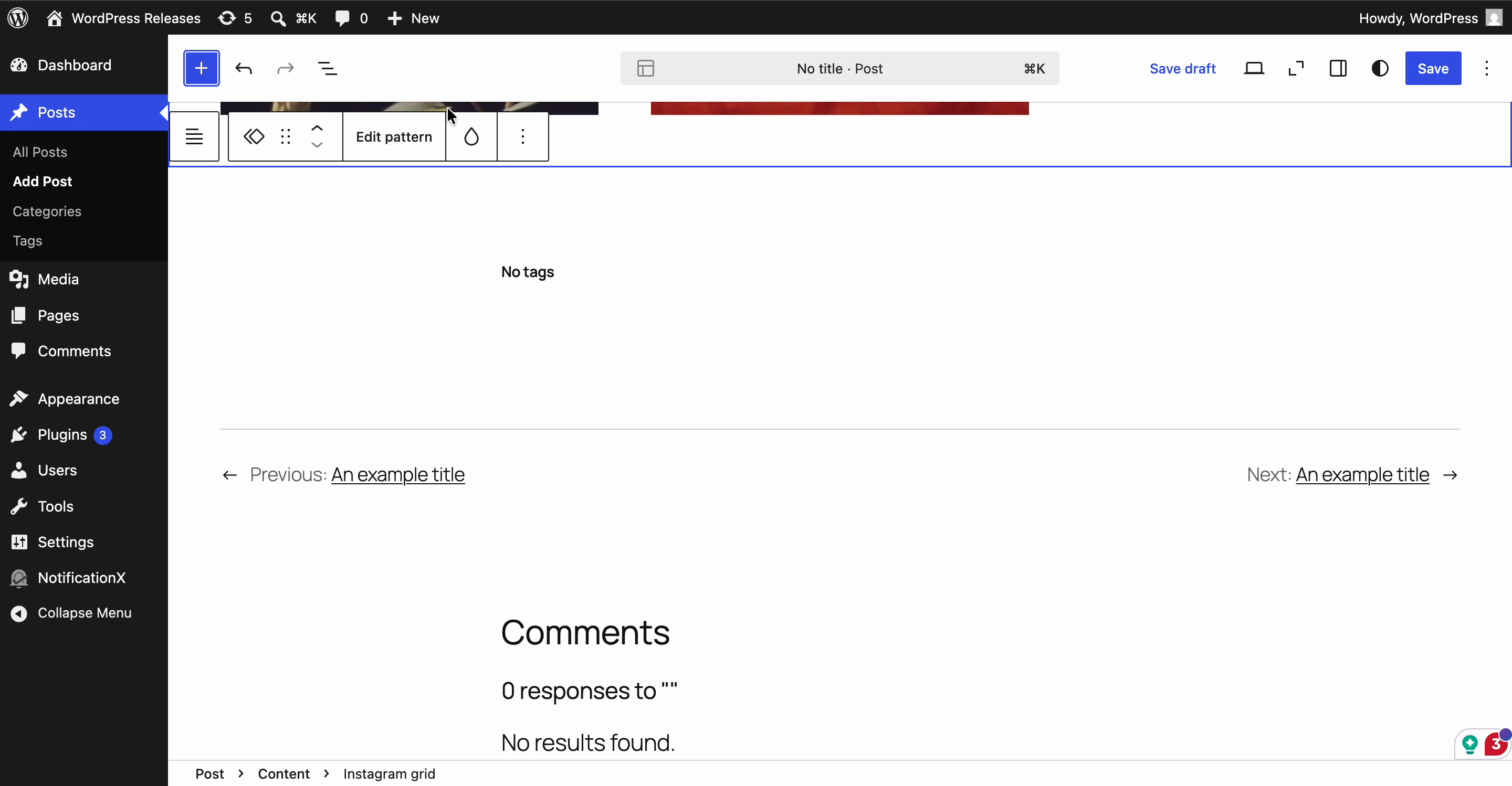Move block up with arrow
The width and height of the screenshot is (1512, 786).
click(x=317, y=128)
